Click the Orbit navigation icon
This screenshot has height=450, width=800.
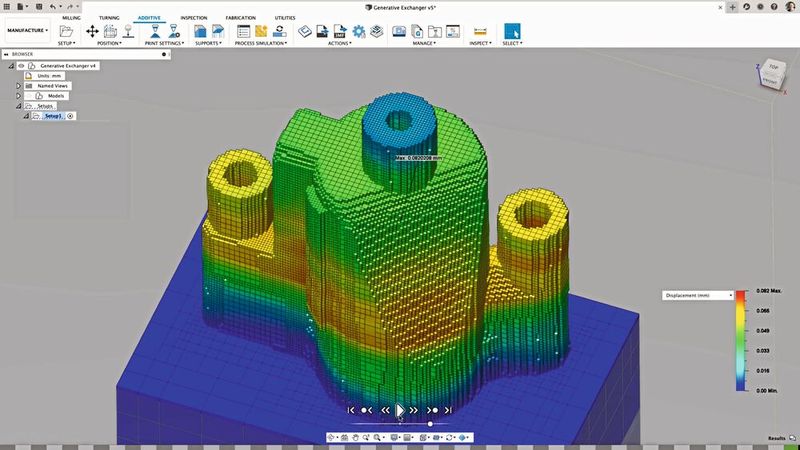pos(332,437)
